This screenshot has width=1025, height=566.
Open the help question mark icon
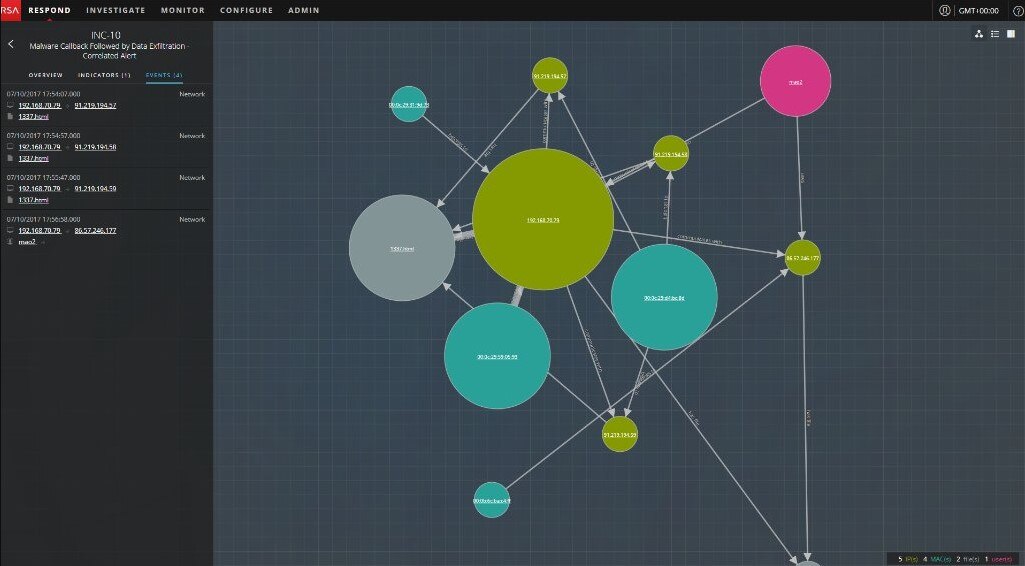point(1018,10)
